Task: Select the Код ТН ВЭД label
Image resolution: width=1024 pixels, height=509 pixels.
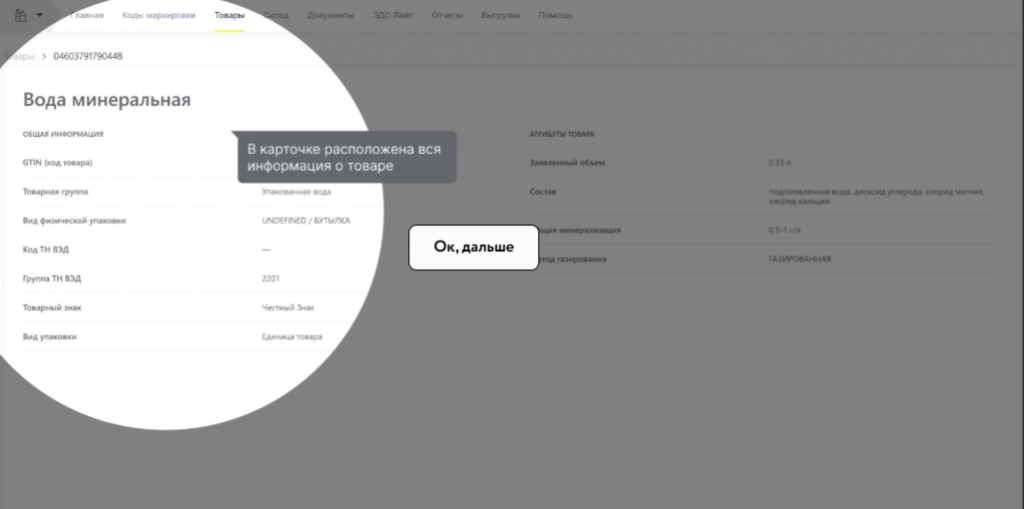Action: coord(46,250)
